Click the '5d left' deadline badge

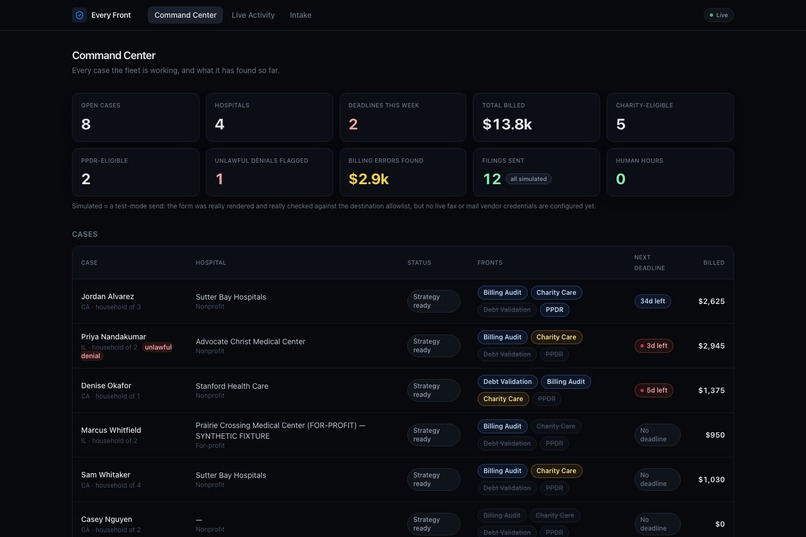click(653, 391)
